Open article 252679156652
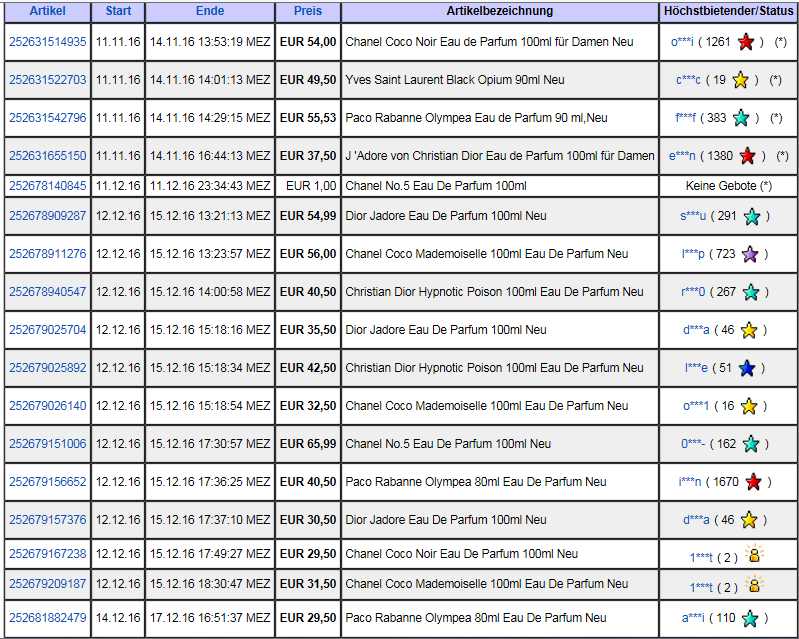Viewport: 799px width, 639px height. (x=48, y=482)
